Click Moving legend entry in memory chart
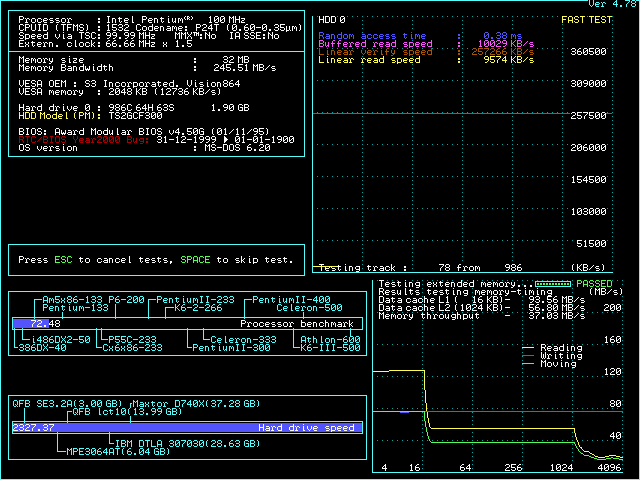This screenshot has width=640, height=480. 549,364
